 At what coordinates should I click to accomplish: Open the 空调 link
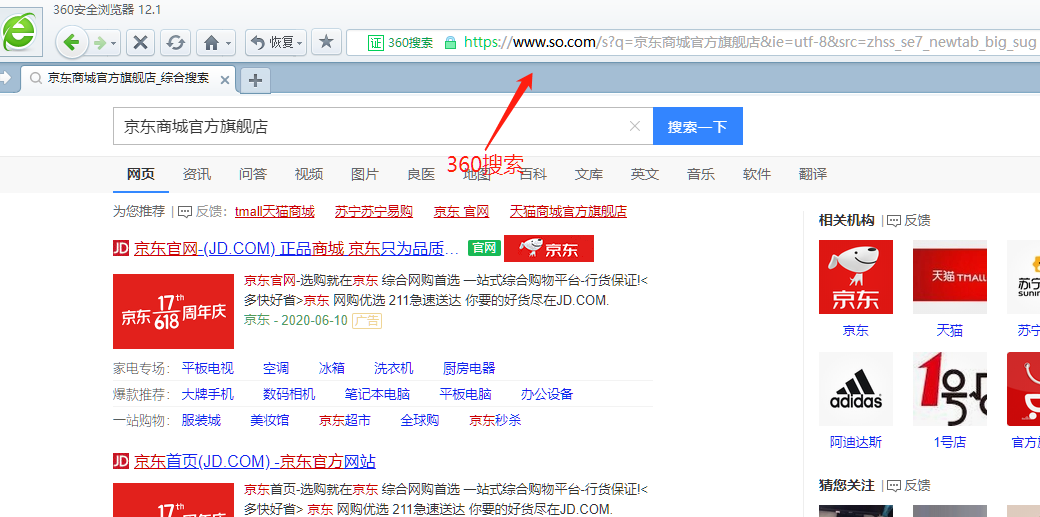point(275,368)
